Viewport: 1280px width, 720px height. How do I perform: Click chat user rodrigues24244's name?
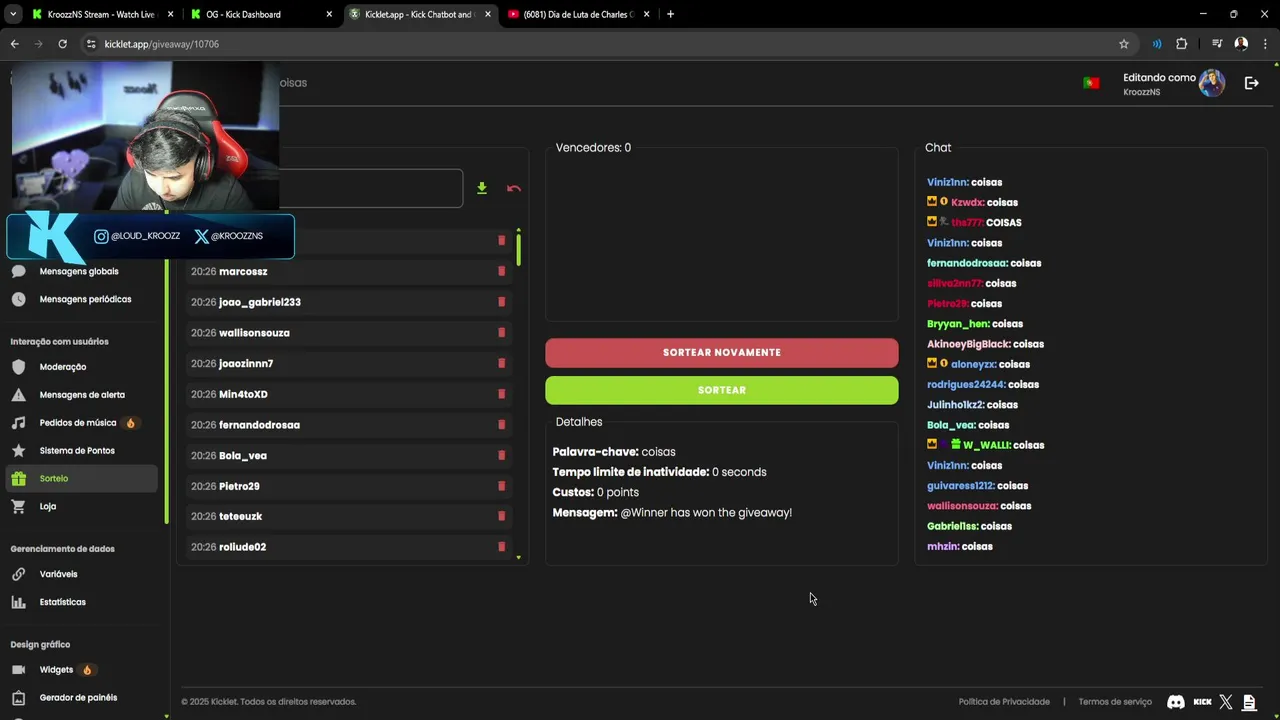tap(966, 384)
